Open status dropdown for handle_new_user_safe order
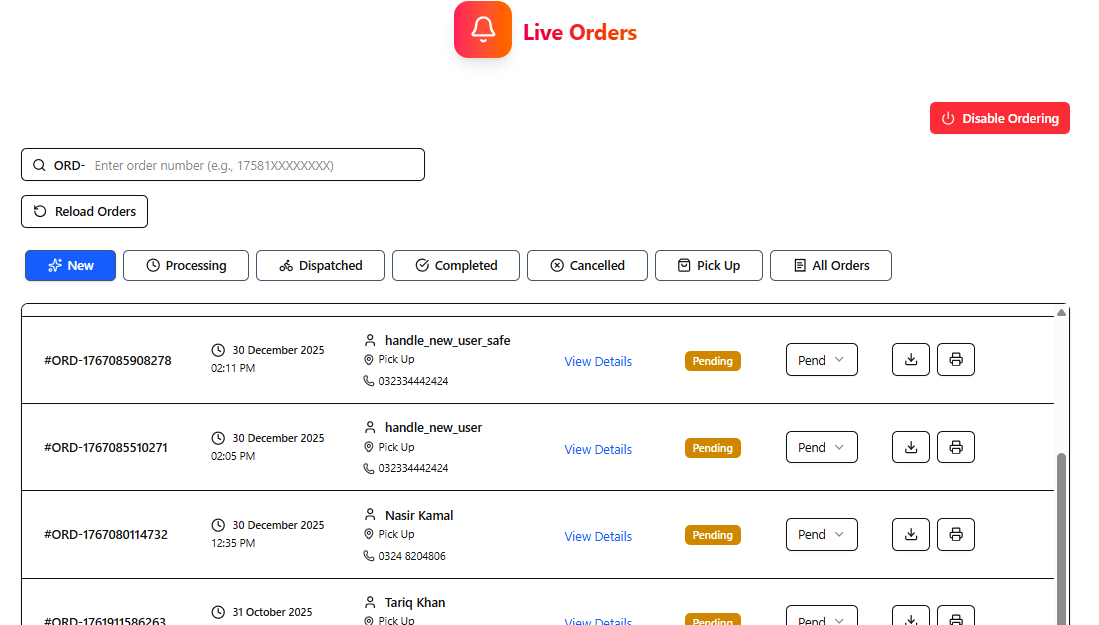The image size is (1099, 625). pyautogui.click(x=821, y=359)
